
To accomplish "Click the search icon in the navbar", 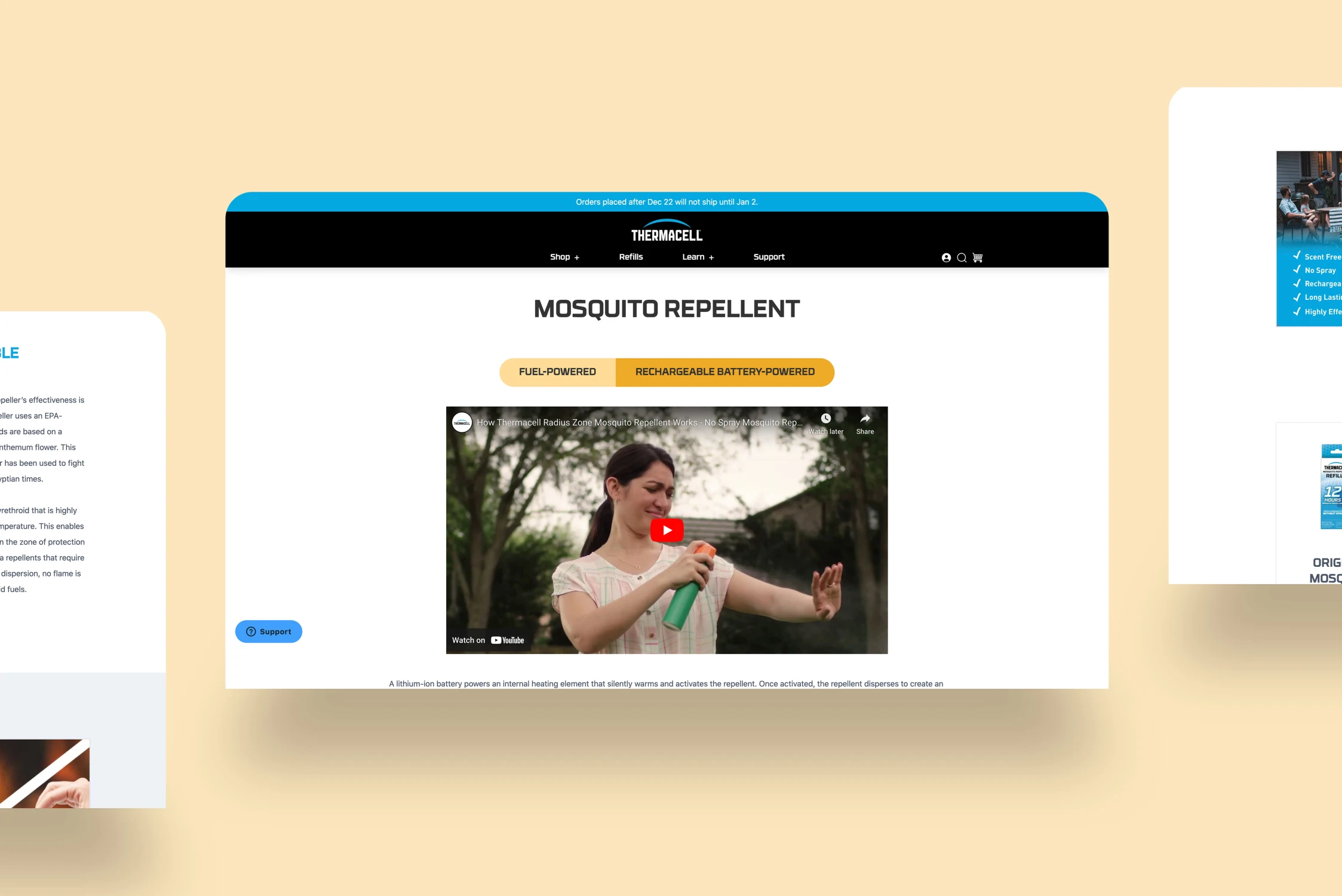I will (x=961, y=257).
